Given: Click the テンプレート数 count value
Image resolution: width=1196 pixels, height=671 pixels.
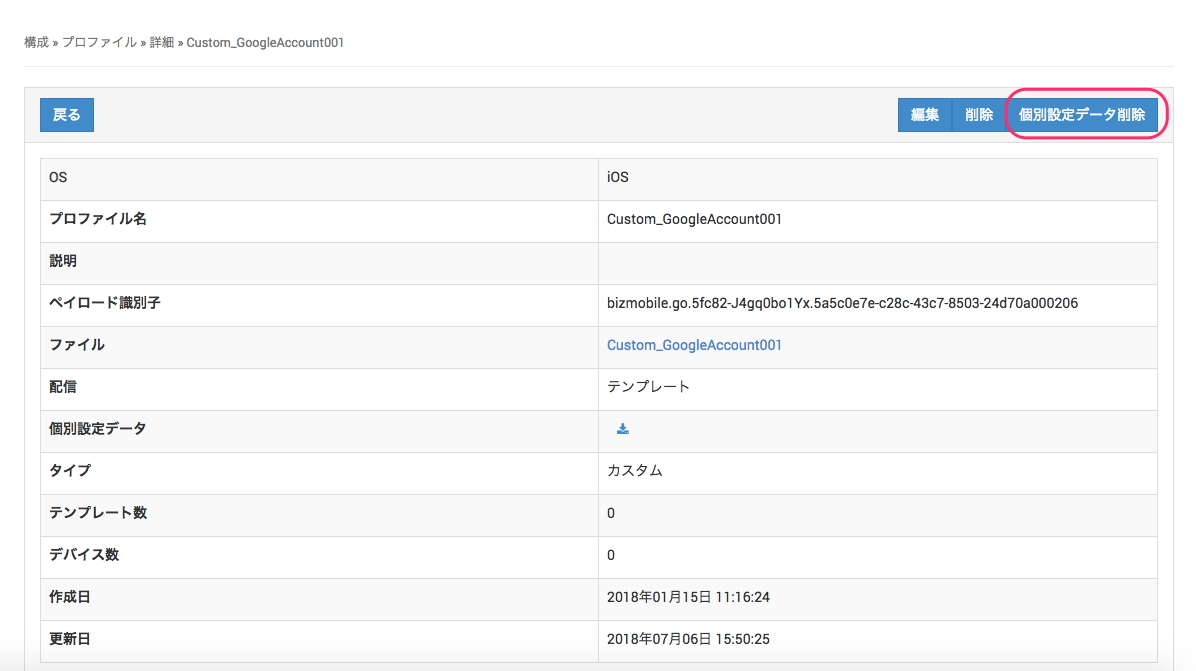Looking at the screenshot, I should (611, 513).
